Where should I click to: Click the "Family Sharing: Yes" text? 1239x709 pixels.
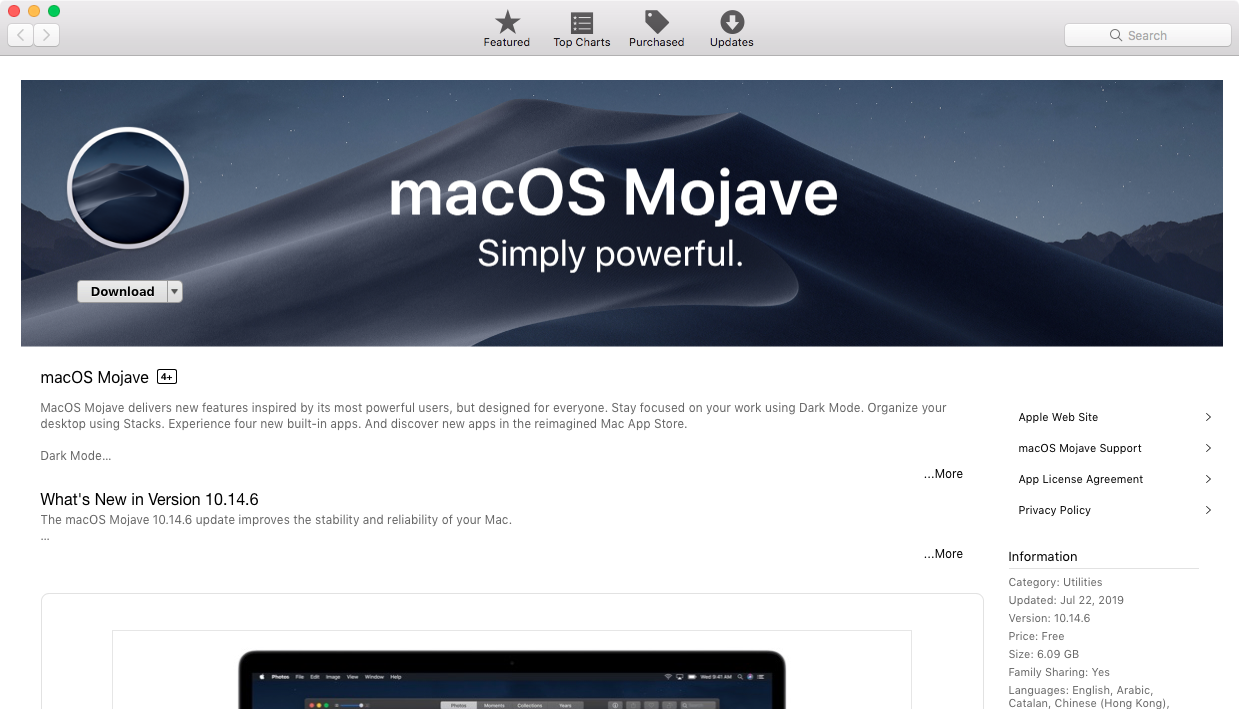pos(1059,672)
